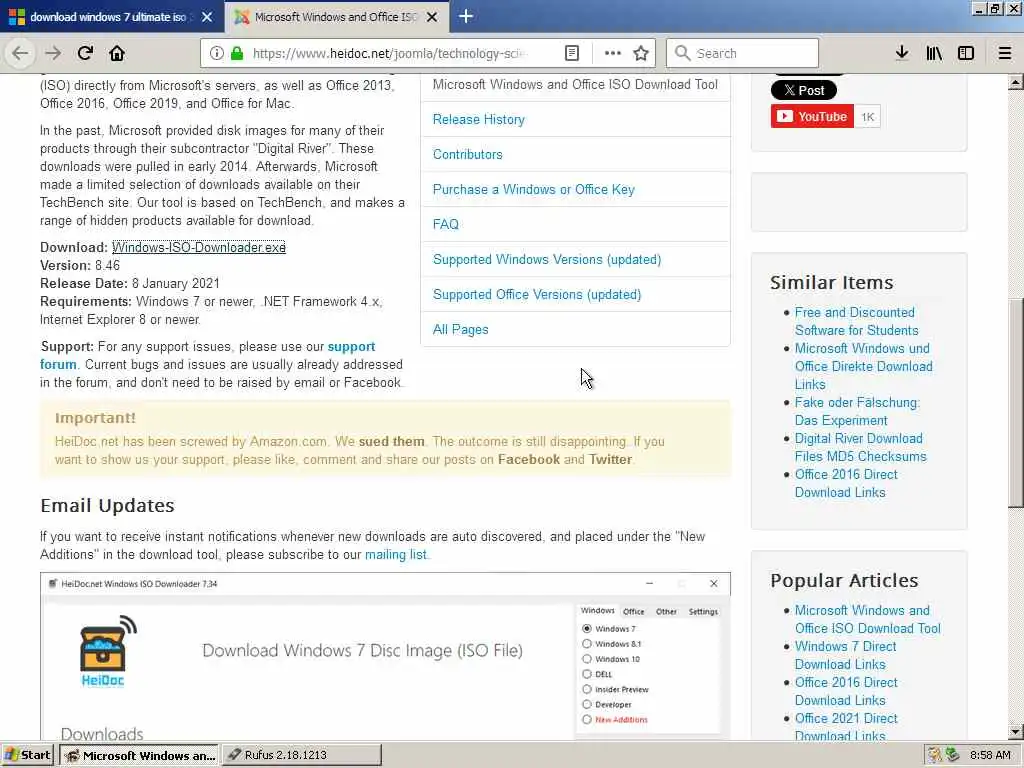Viewport: 1024px width, 768px height.
Task: Select the Developer radio button
Action: coord(586,704)
